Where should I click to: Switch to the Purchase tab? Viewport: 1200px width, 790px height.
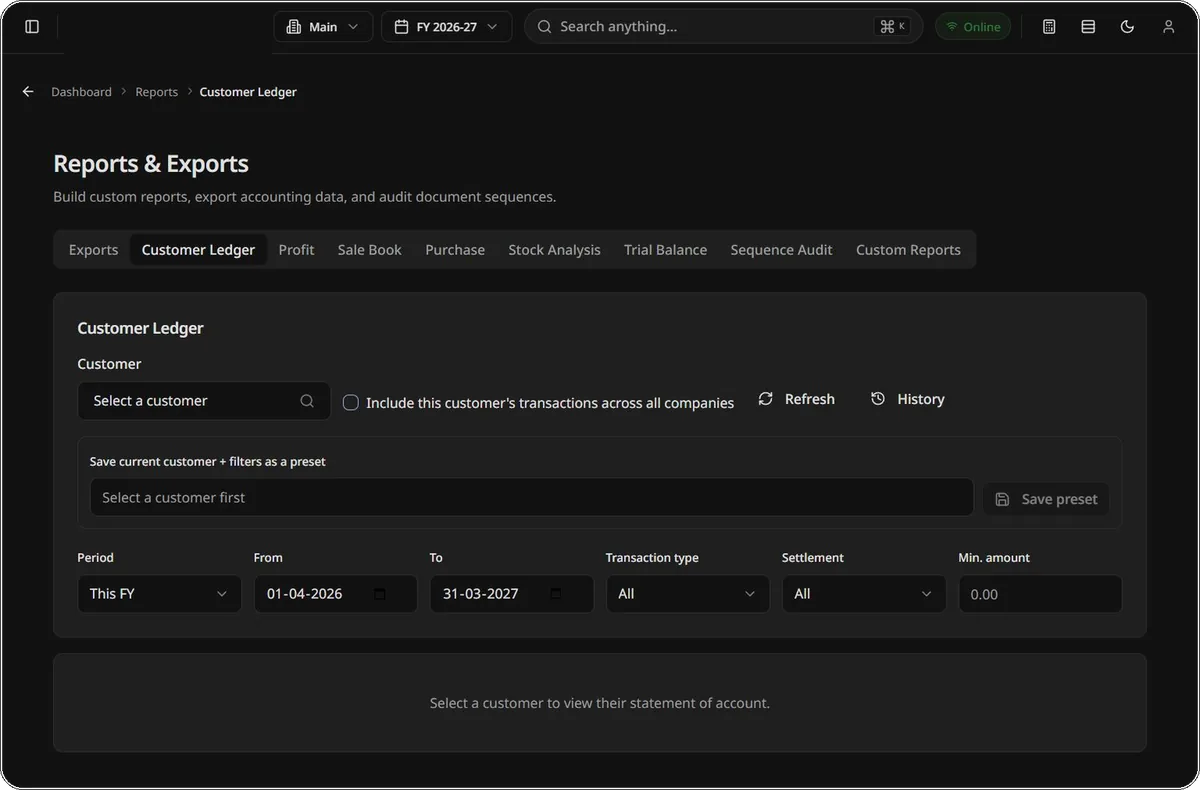point(455,250)
